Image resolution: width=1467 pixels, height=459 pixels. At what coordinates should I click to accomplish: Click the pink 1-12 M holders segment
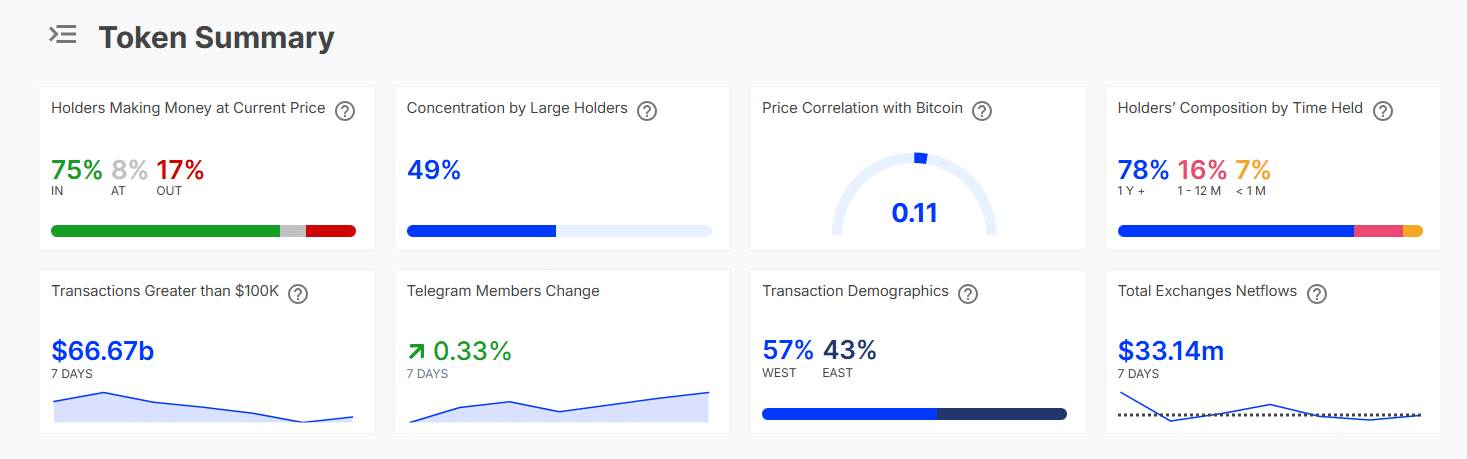1378,231
